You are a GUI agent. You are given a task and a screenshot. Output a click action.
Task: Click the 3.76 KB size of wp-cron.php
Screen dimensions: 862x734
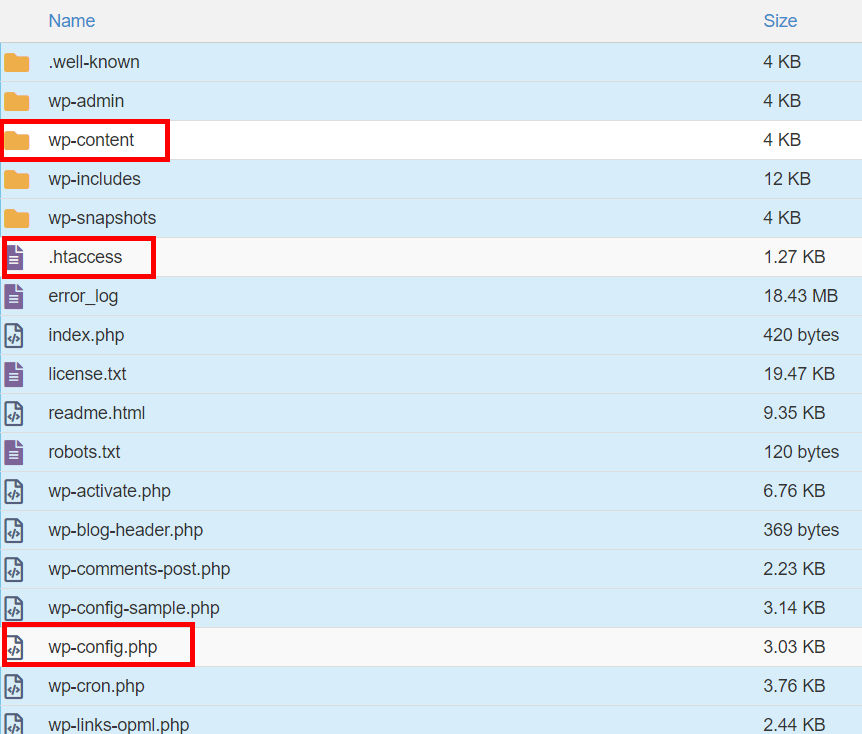pos(794,686)
